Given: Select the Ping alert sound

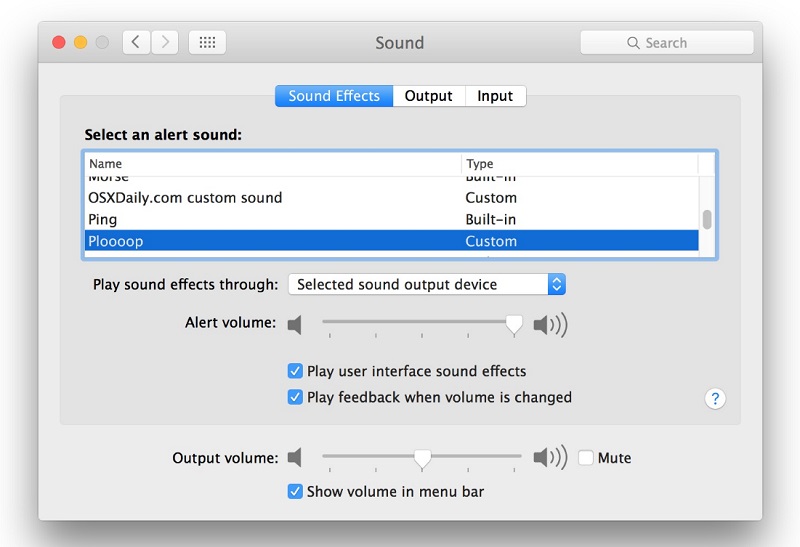Looking at the screenshot, I should 103,219.
